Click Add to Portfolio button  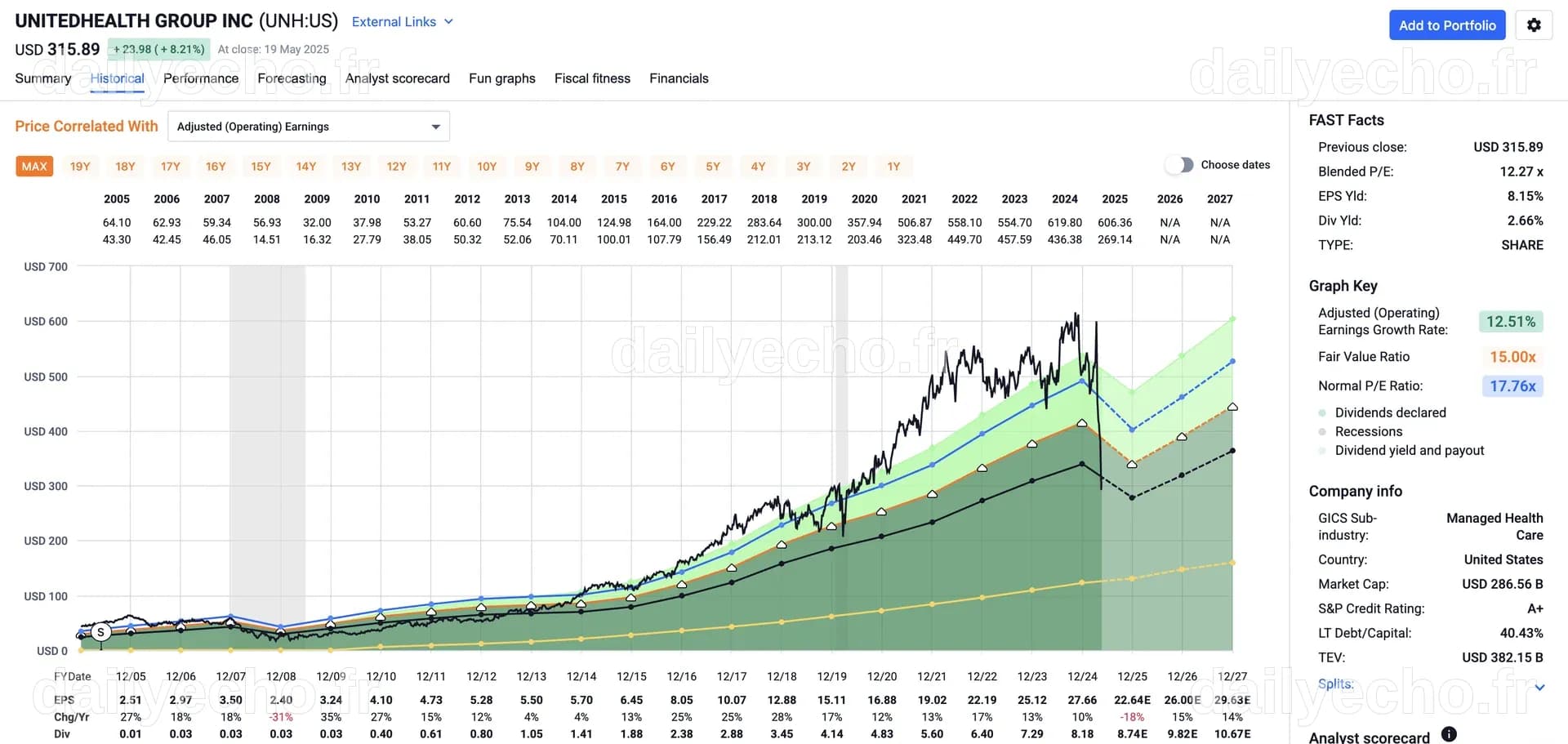[1447, 25]
